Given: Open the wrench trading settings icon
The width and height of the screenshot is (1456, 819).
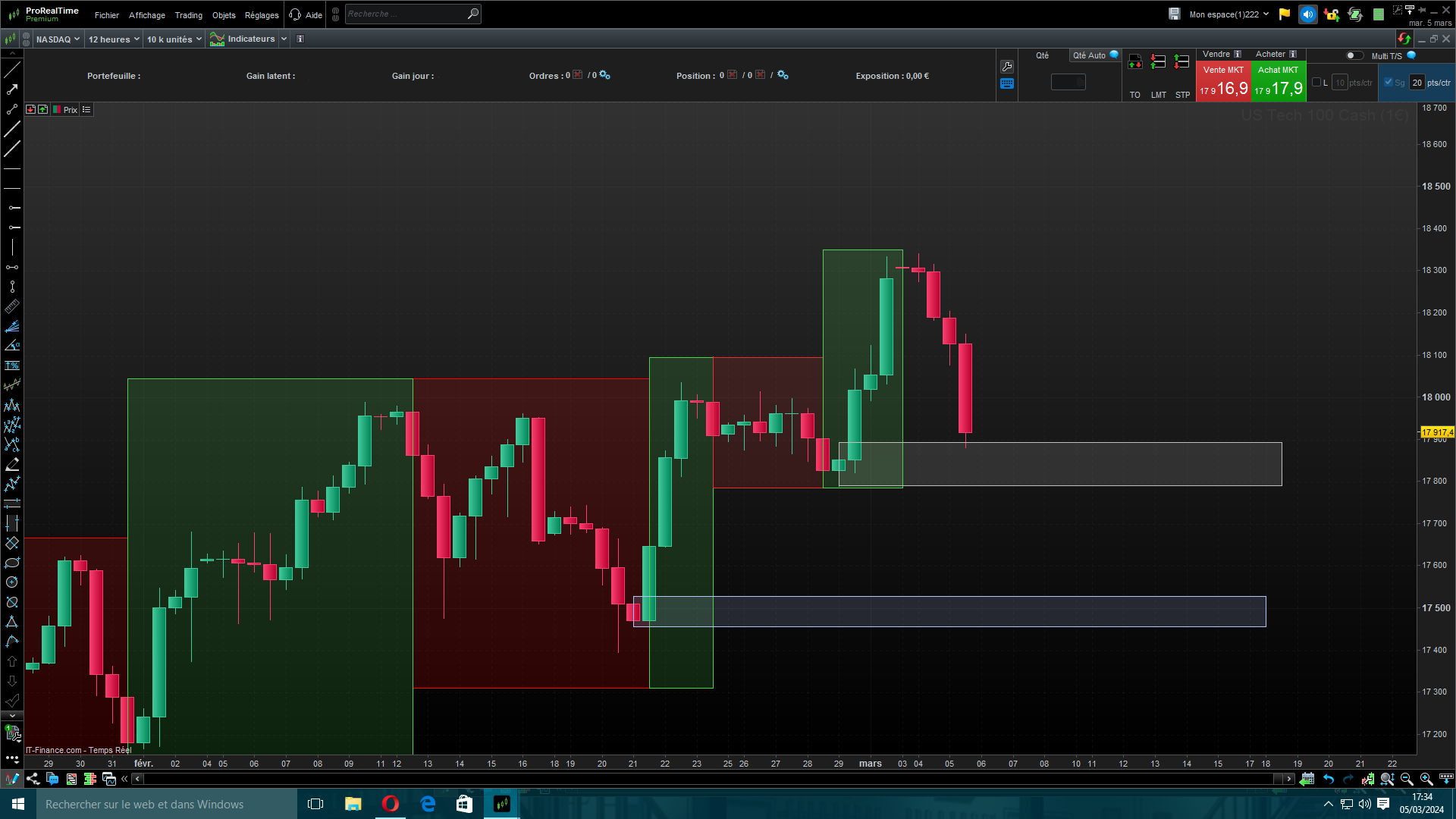Looking at the screenshot, I should pyautogui.click(x=1007, y=67).
